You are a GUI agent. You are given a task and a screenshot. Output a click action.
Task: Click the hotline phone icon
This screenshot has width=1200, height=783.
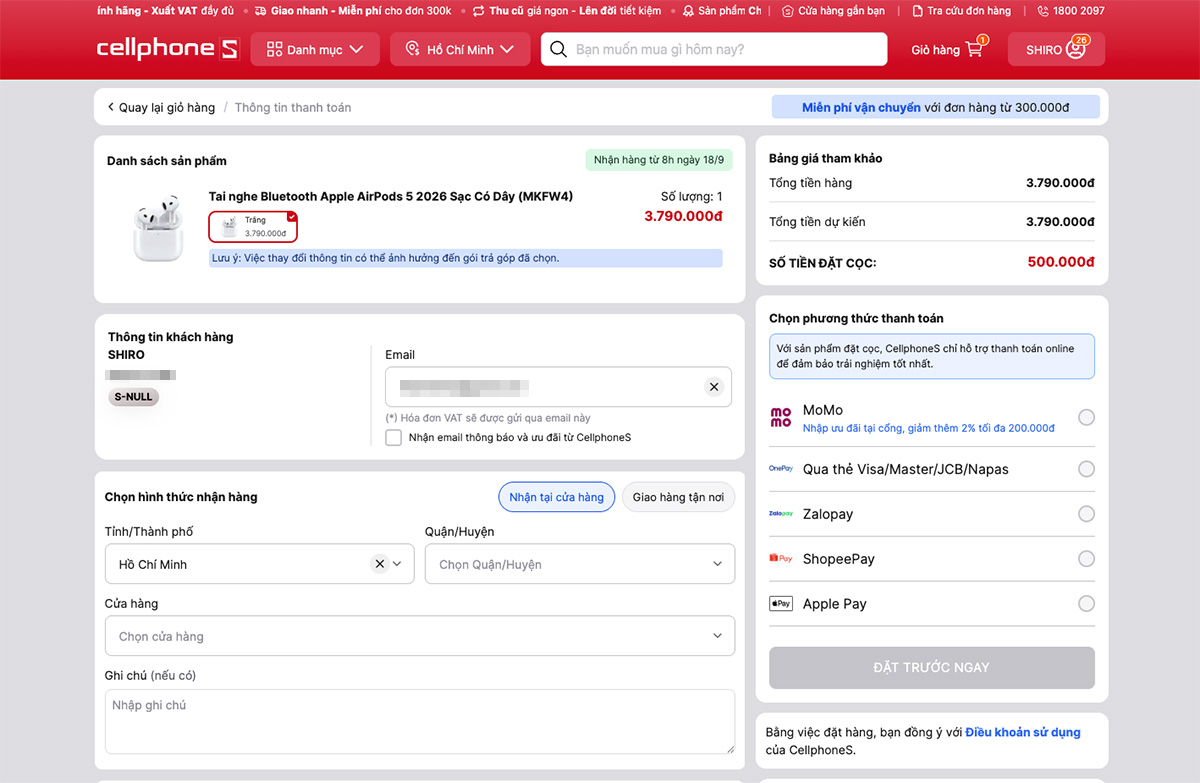click(1043, 11)
